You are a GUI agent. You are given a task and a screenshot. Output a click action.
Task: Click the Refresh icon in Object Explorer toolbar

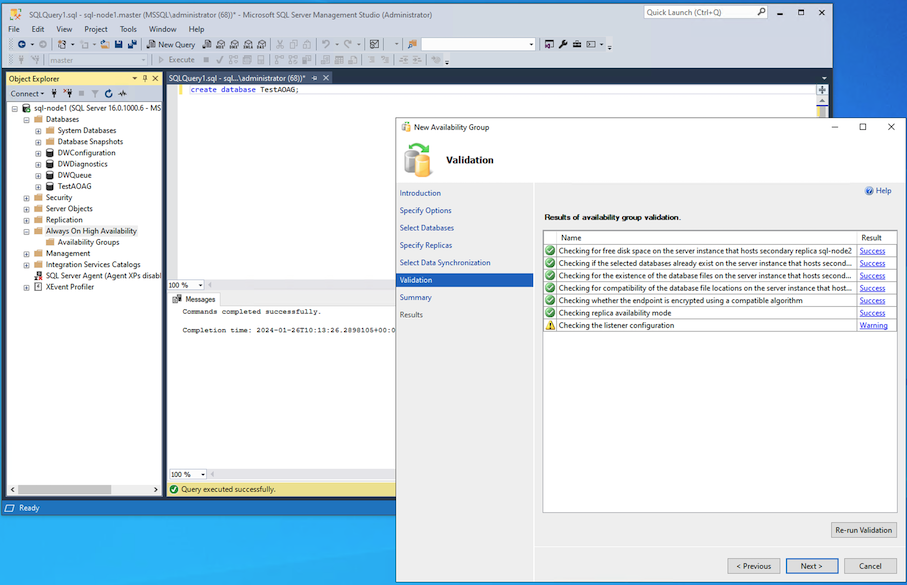108,93
